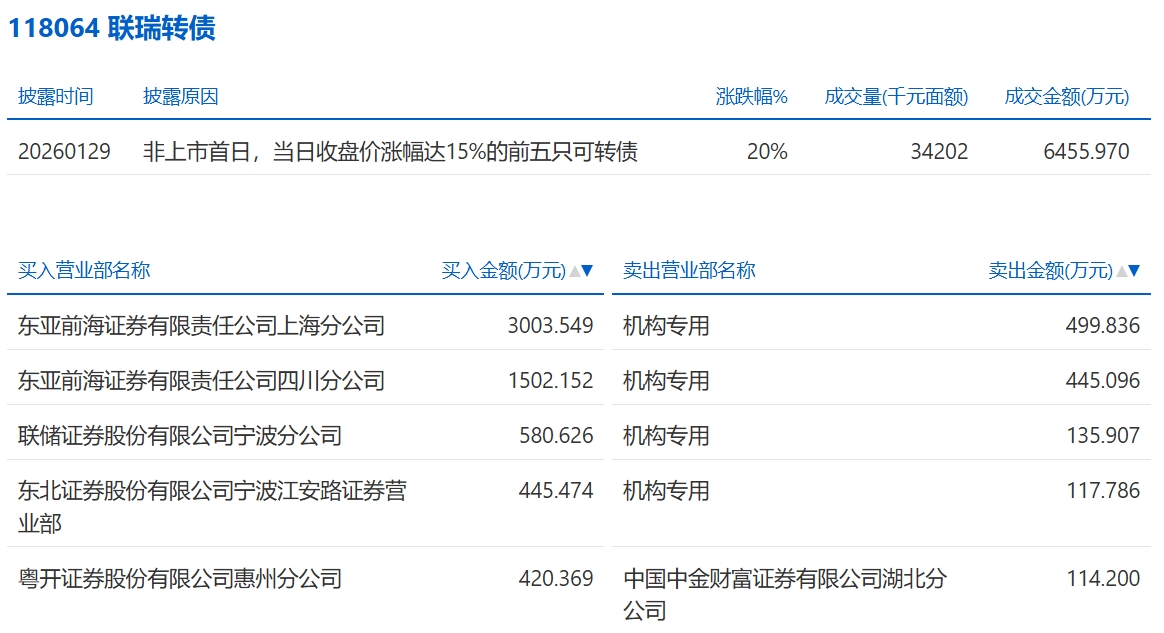
Task: Select 东亚前海证券有限责任公司四川分公司 row
Action: point(201,381)
